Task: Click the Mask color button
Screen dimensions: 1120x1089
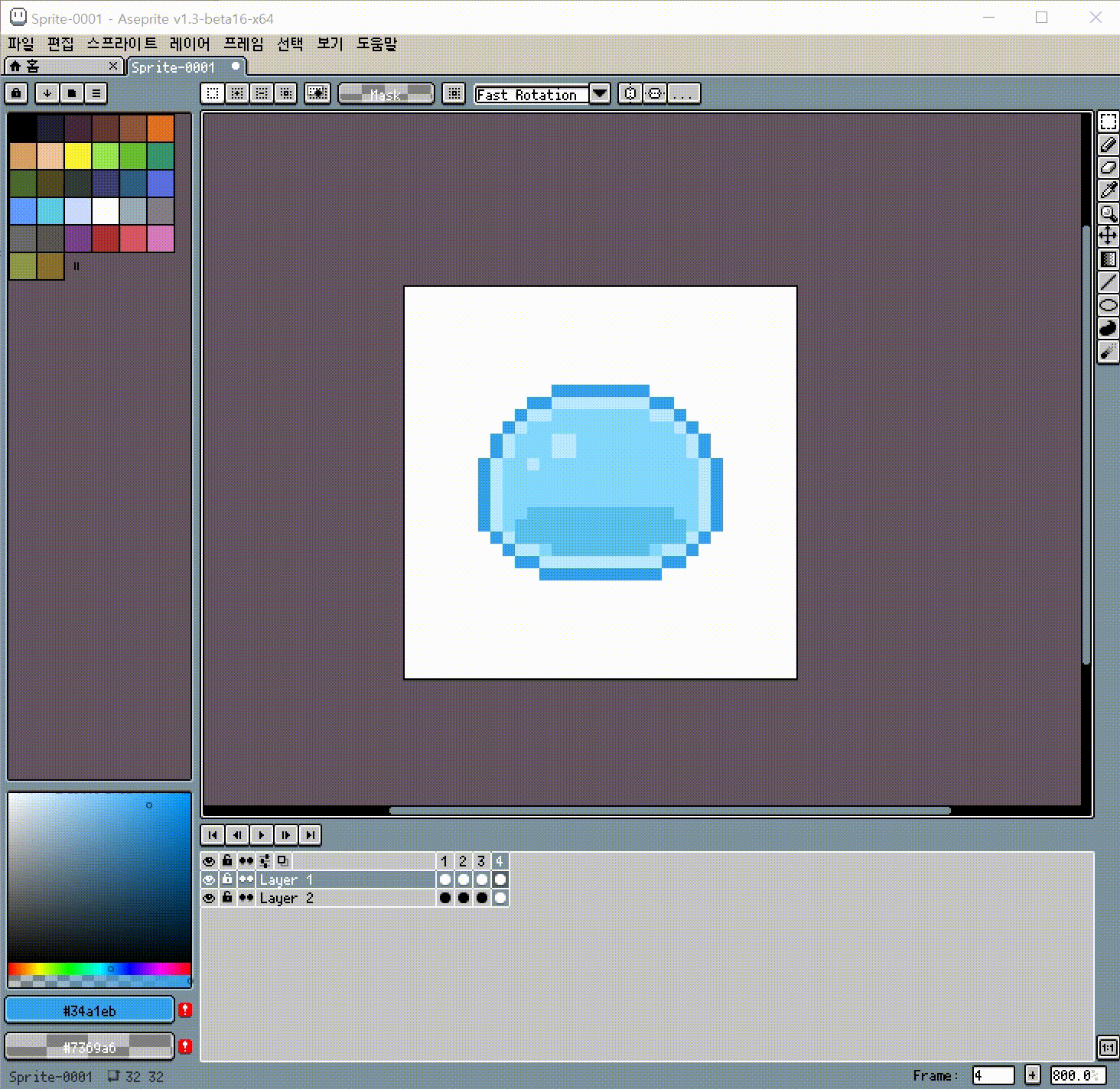Action: [386, 94]
